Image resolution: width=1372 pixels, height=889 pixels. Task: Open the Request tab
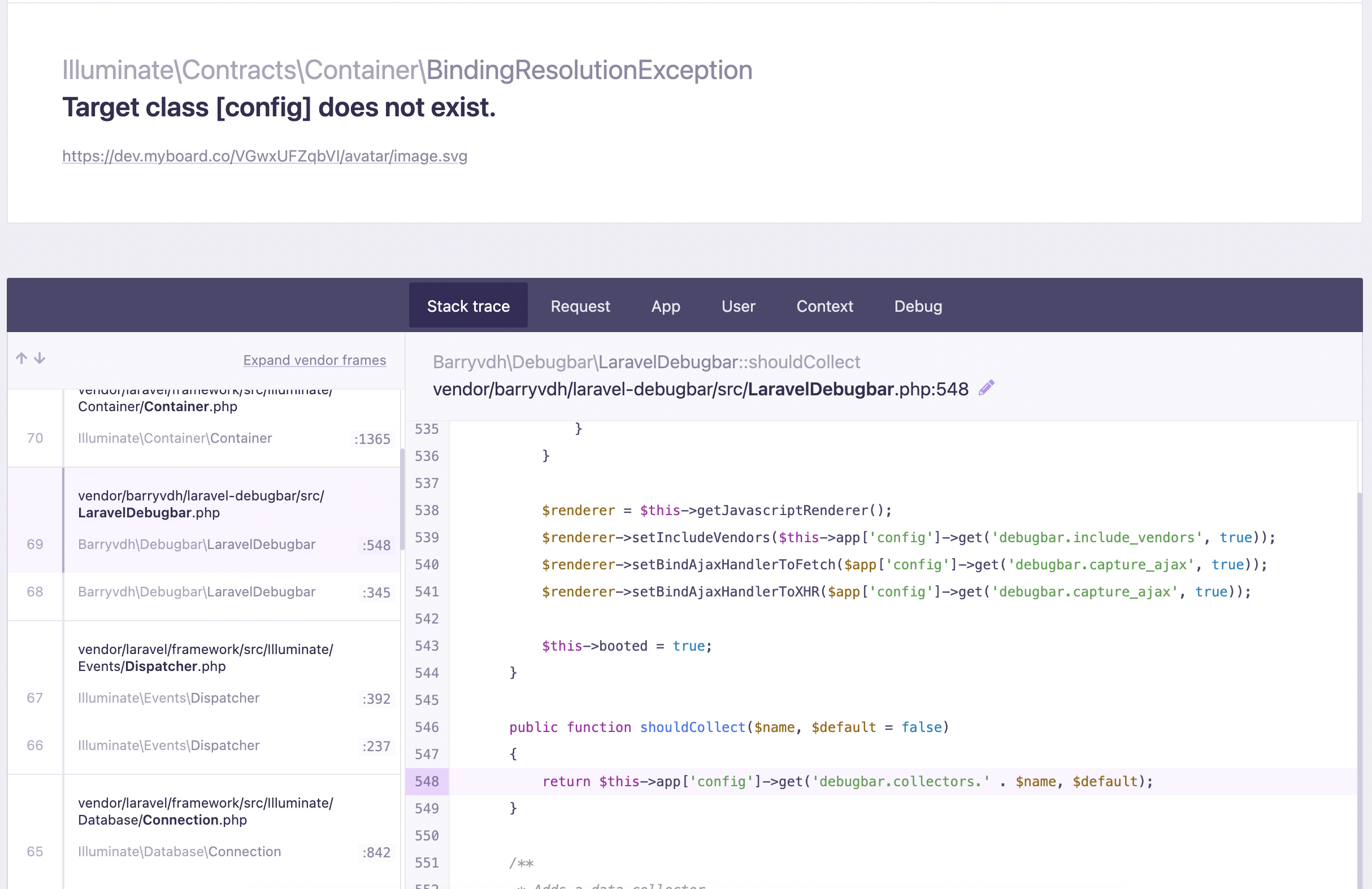[x=579, y=306]
